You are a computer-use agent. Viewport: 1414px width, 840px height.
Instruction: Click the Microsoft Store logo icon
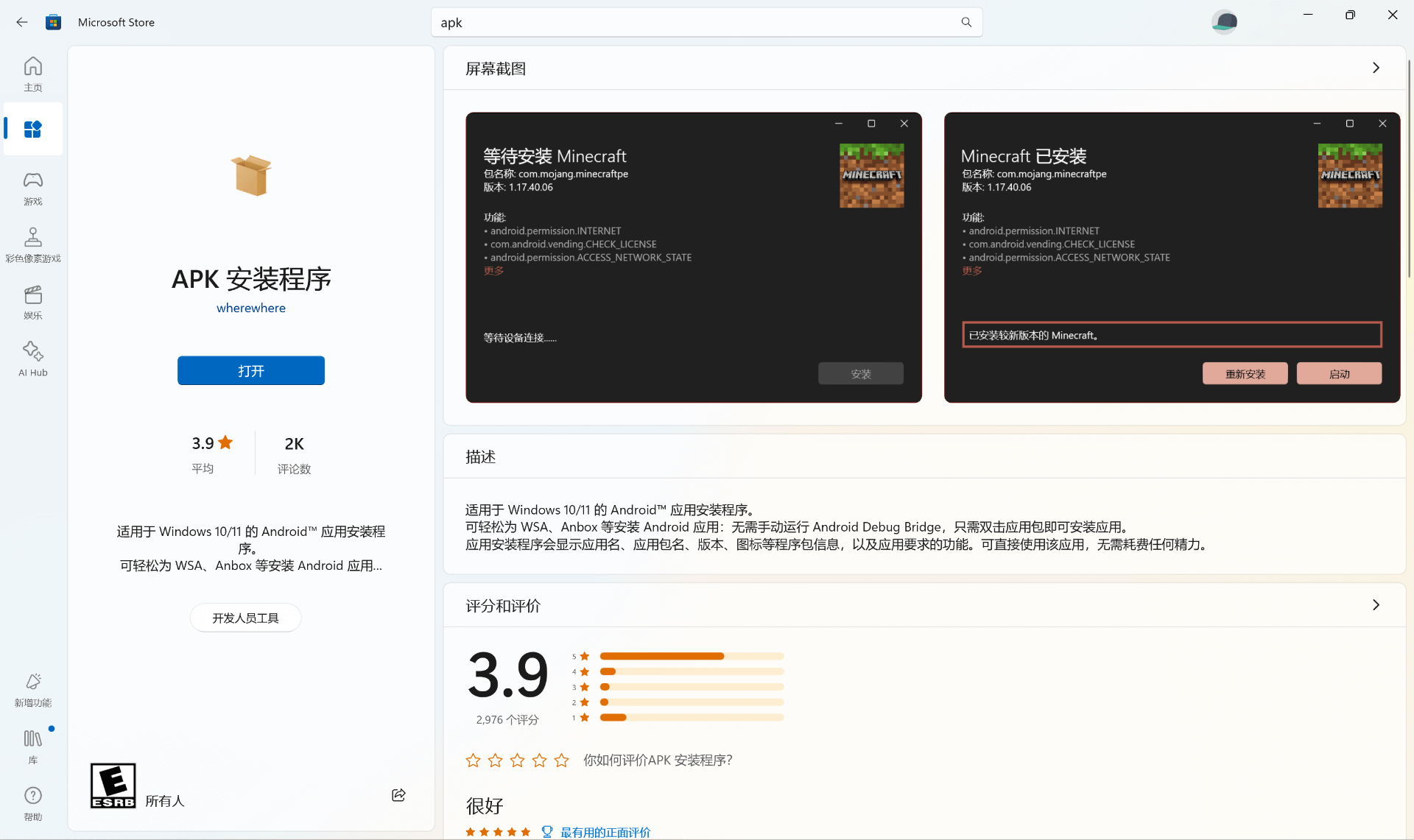pyautogui.click(x=53, y=22)
